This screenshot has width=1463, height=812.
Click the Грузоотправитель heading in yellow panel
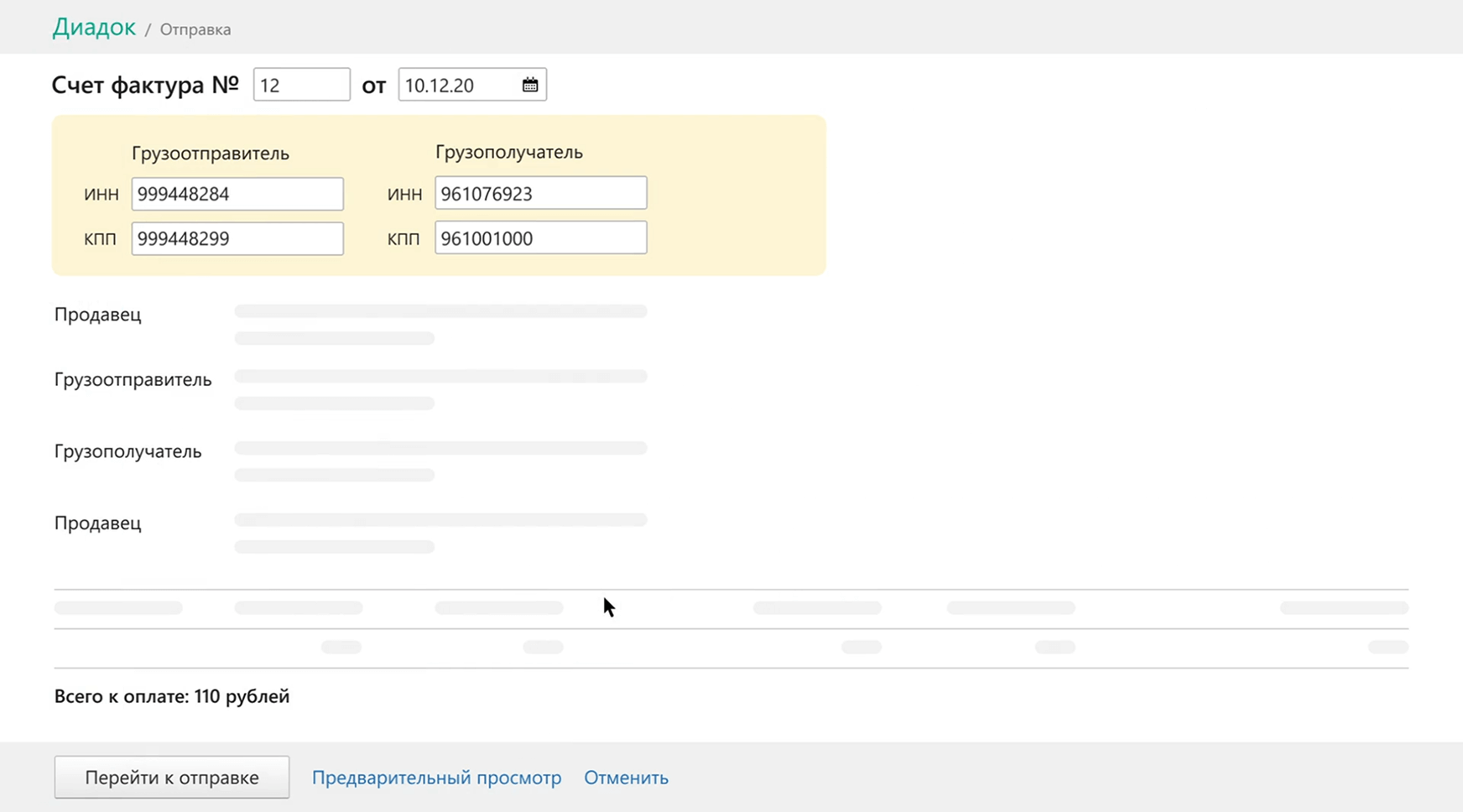tap(211, 154)
